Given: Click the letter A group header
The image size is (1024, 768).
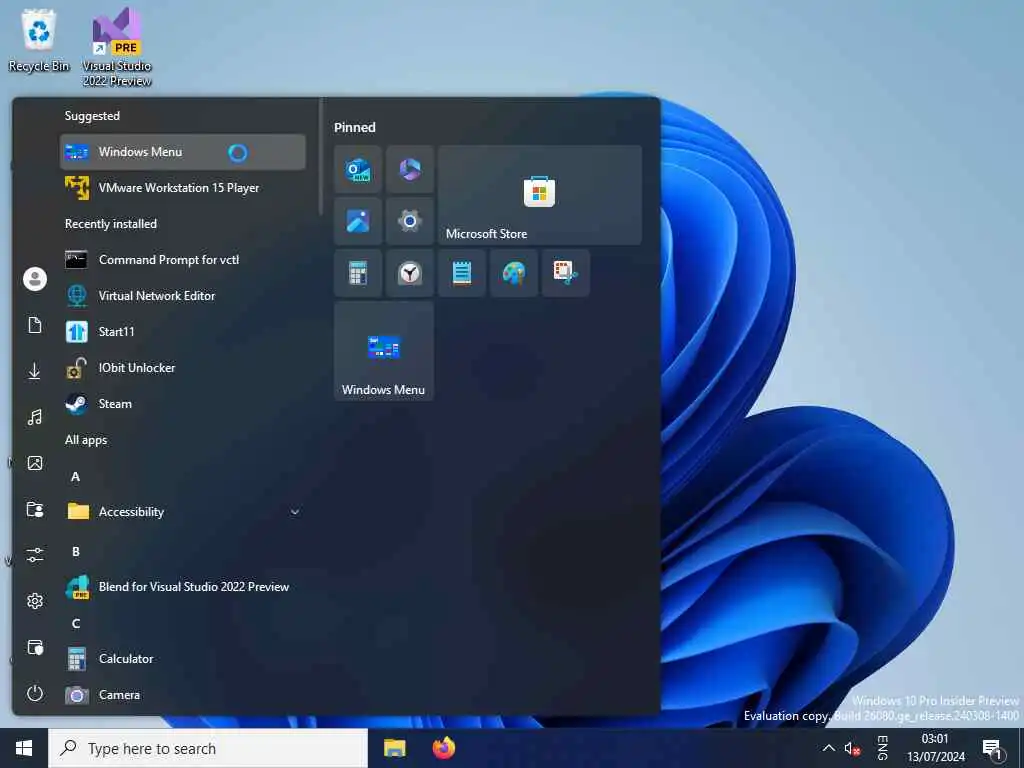Looking at the screenshot, I should (x=76, y=477).
